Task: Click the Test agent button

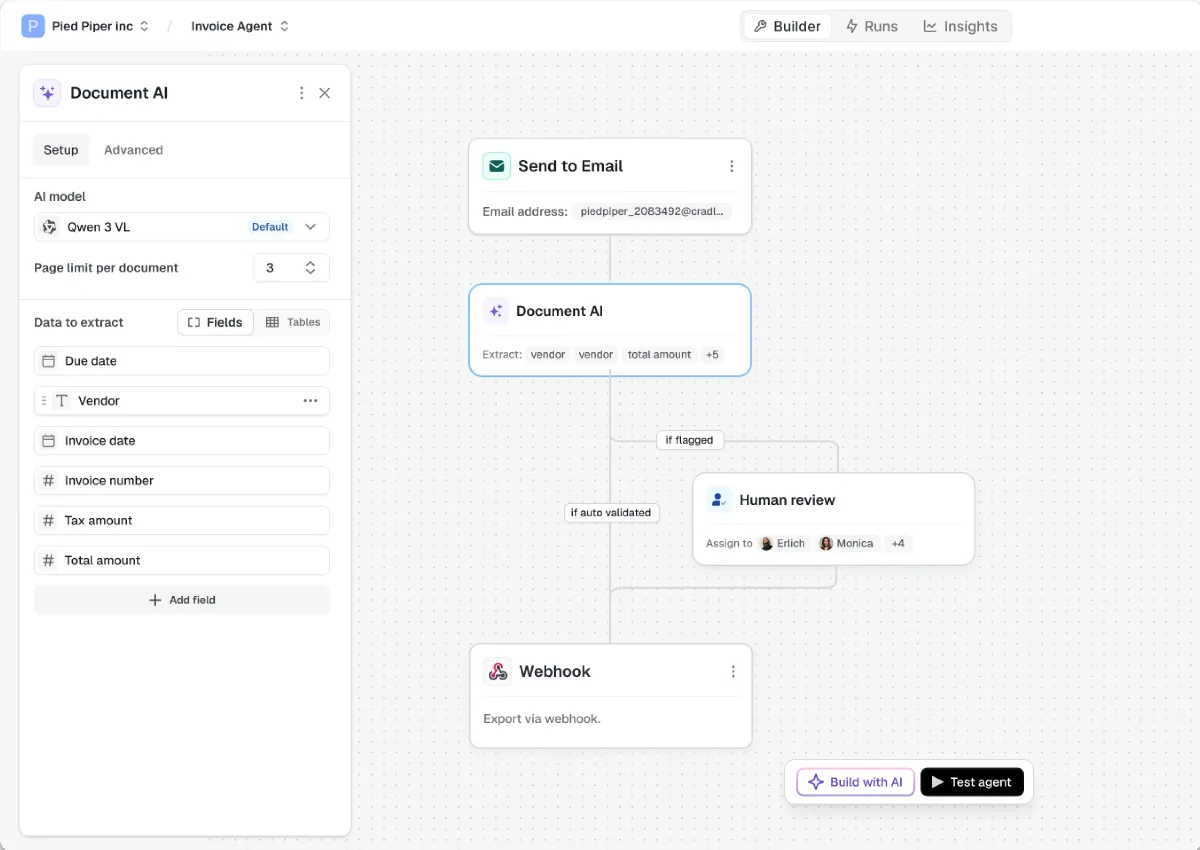Action: 972,782
